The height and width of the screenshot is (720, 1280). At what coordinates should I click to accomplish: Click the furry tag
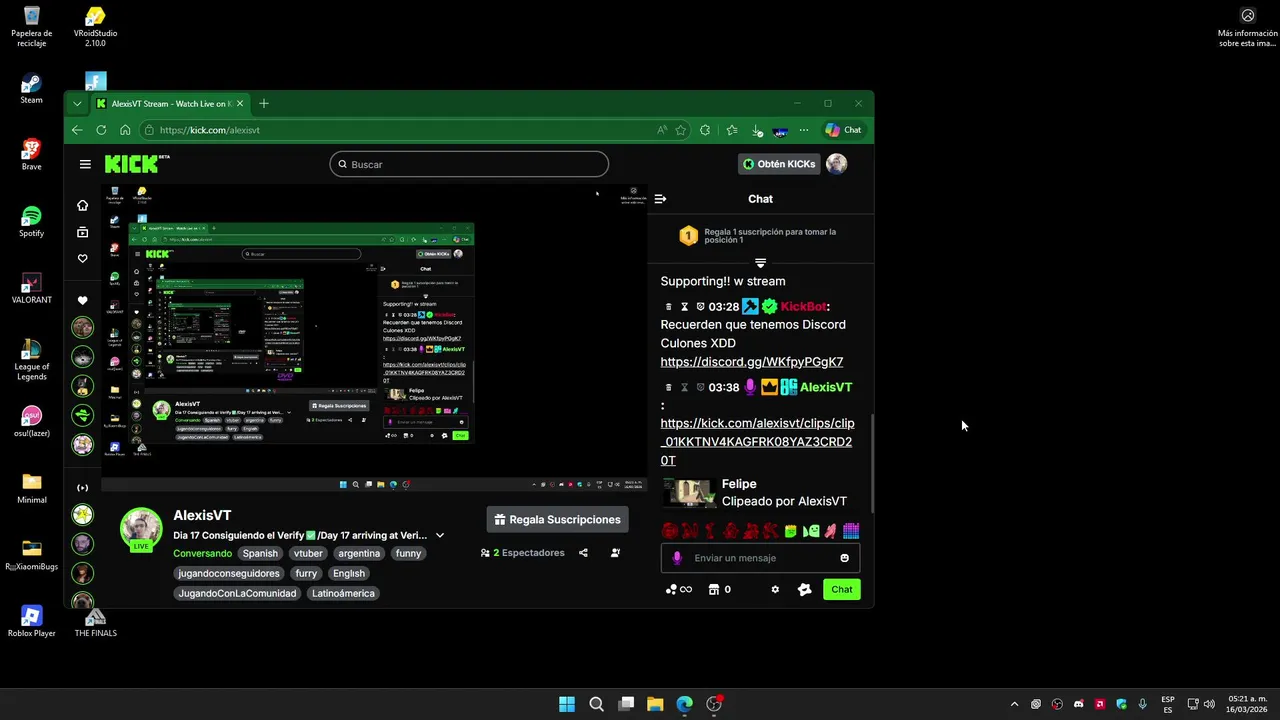point(306,573)
